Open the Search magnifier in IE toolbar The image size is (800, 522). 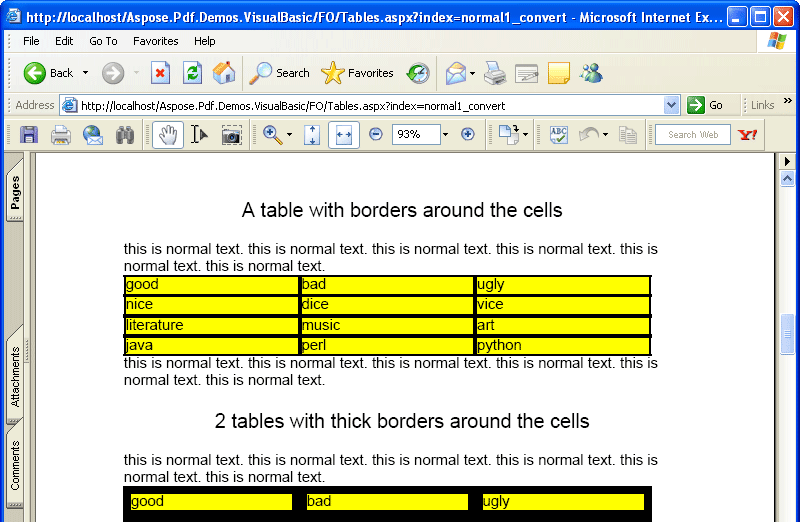tap(279, 73)
